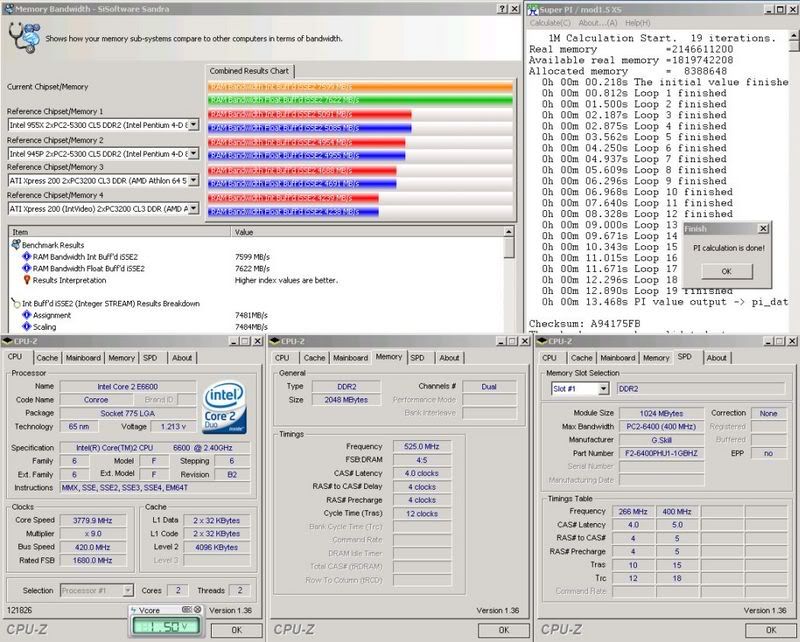Click the Super PI title bar icon

[533, 9]
